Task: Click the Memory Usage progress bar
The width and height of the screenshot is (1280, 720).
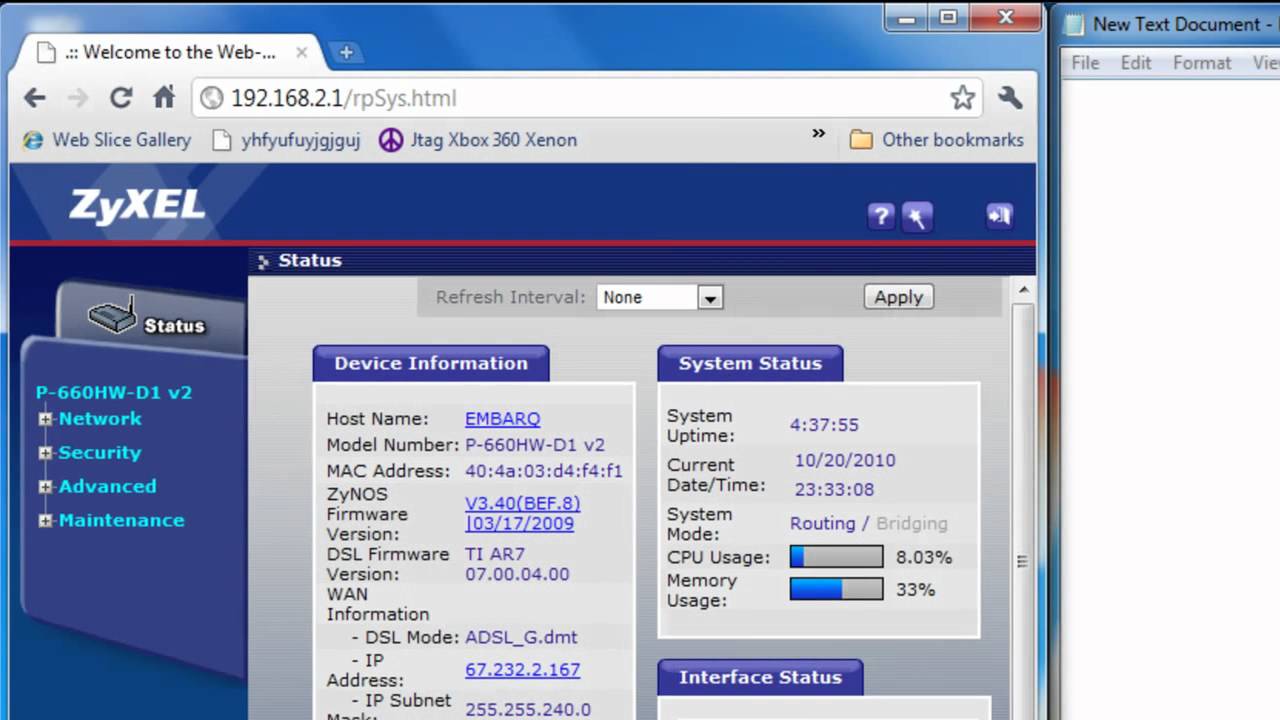Action: tap(836, 590)
